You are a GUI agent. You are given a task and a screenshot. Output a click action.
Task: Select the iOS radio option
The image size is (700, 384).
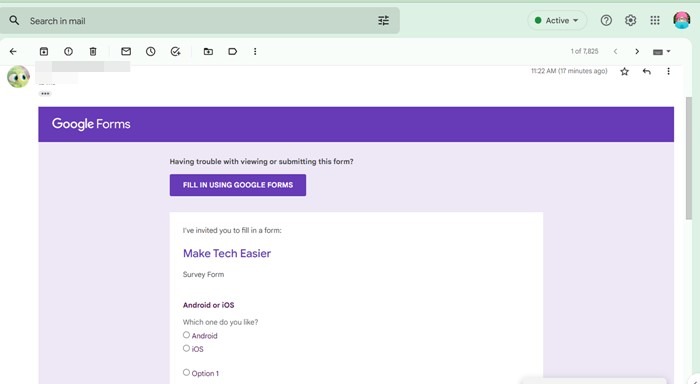pyautogui.click(x=186, y=348)
